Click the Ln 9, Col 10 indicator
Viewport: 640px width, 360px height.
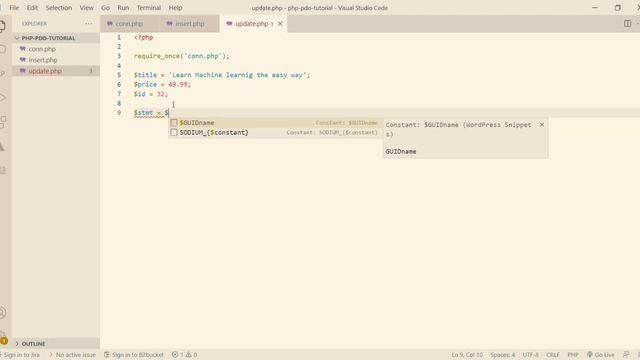pos(467,355)
